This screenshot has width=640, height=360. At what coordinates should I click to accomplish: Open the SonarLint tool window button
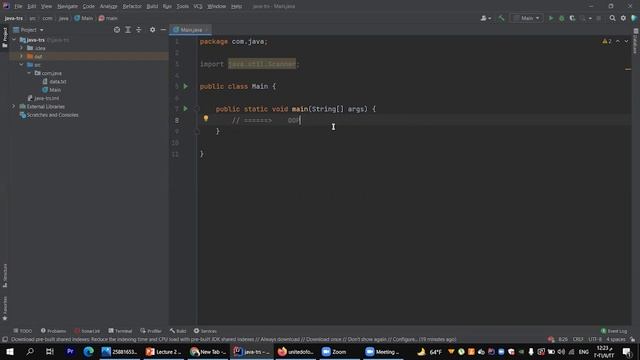tap(87, 331)
